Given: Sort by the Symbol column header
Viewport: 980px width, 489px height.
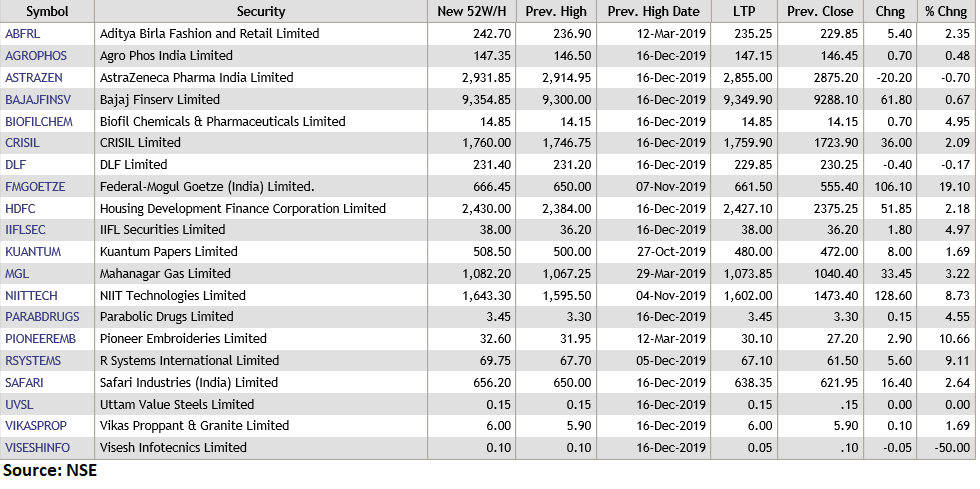Looking at the screenshot, I should coord(47,12).
